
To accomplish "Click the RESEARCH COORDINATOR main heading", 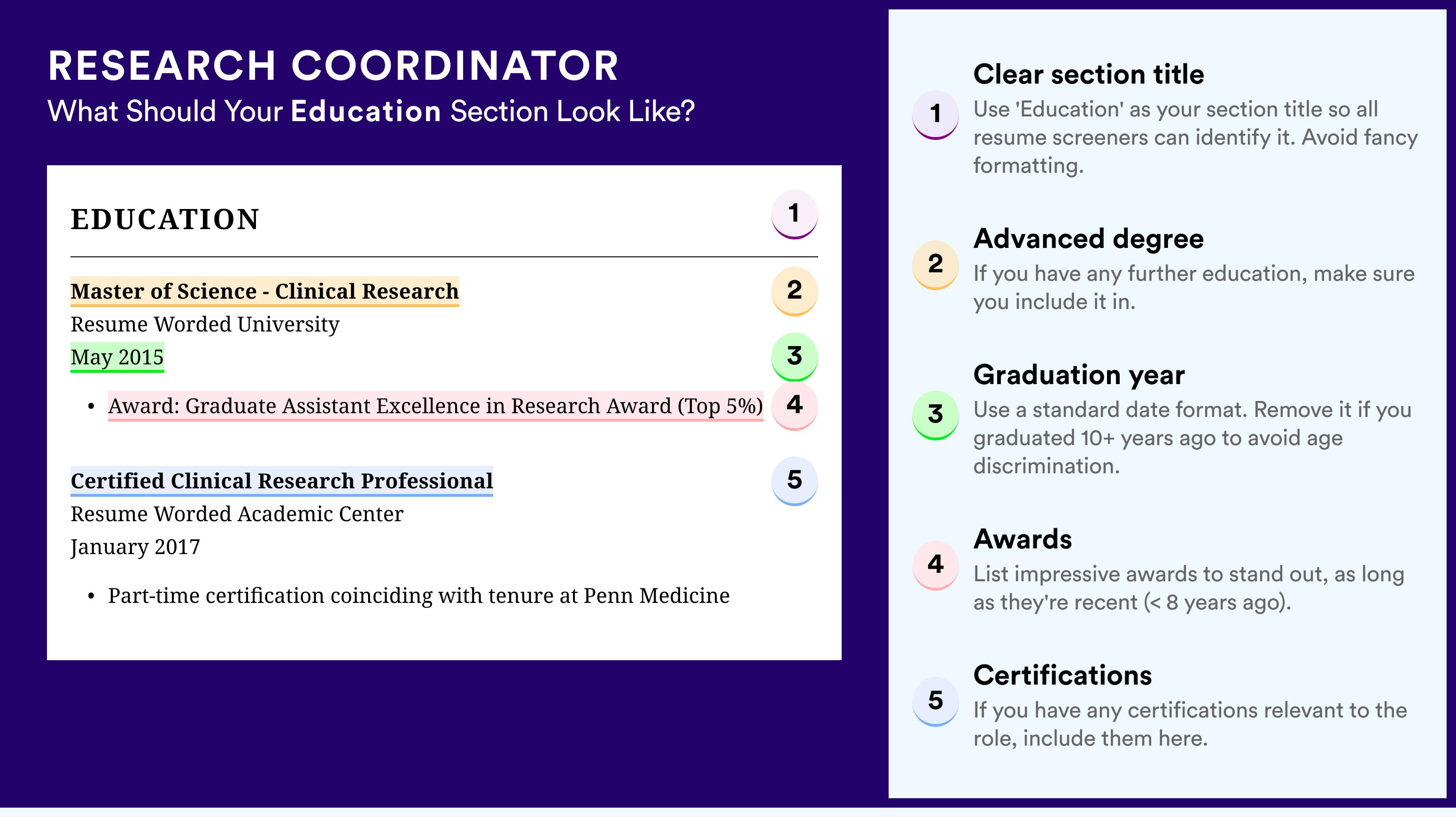I will click(333, 66).
